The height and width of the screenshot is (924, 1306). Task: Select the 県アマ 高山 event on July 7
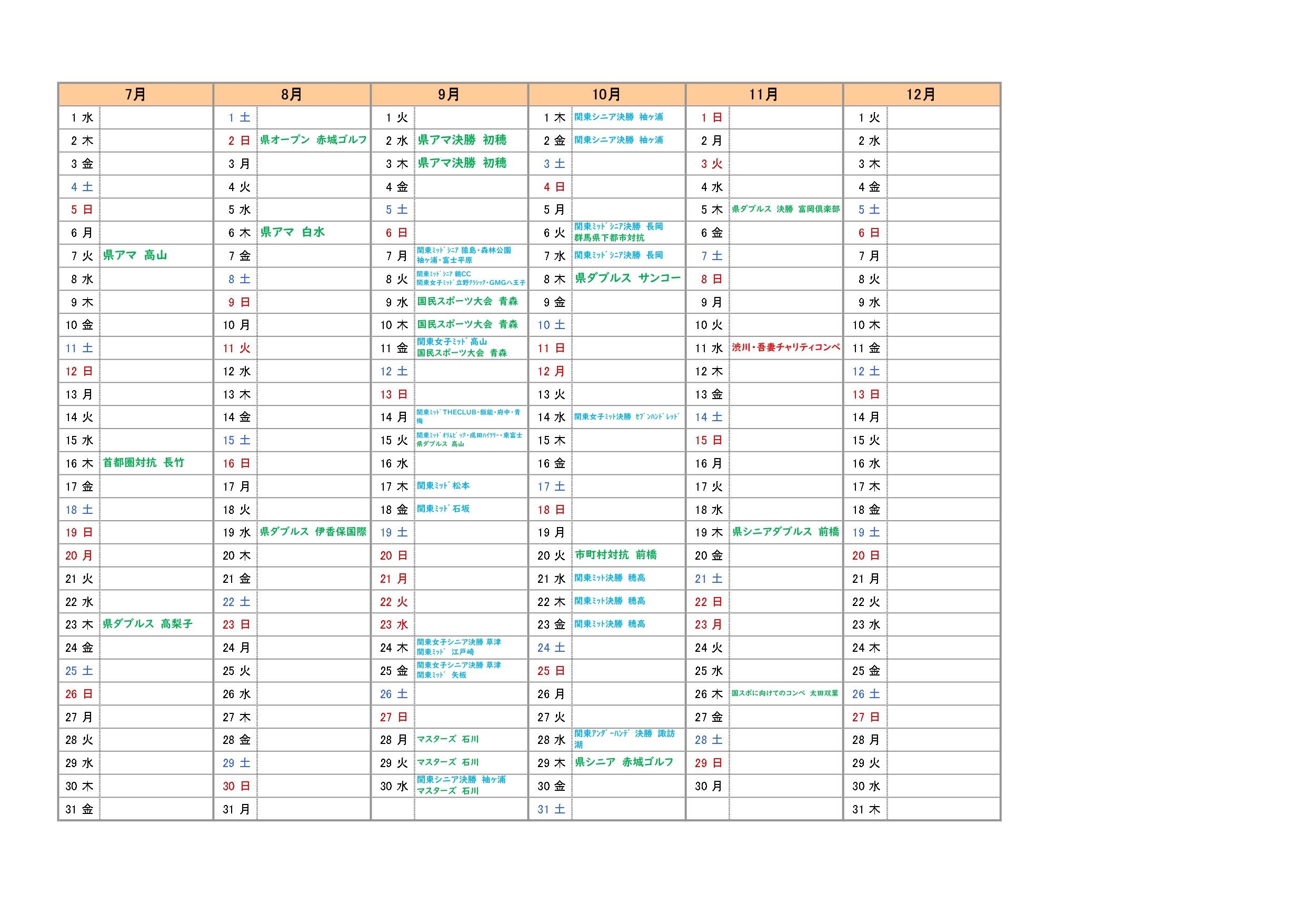pyautogui.click(x=135, y=255)
